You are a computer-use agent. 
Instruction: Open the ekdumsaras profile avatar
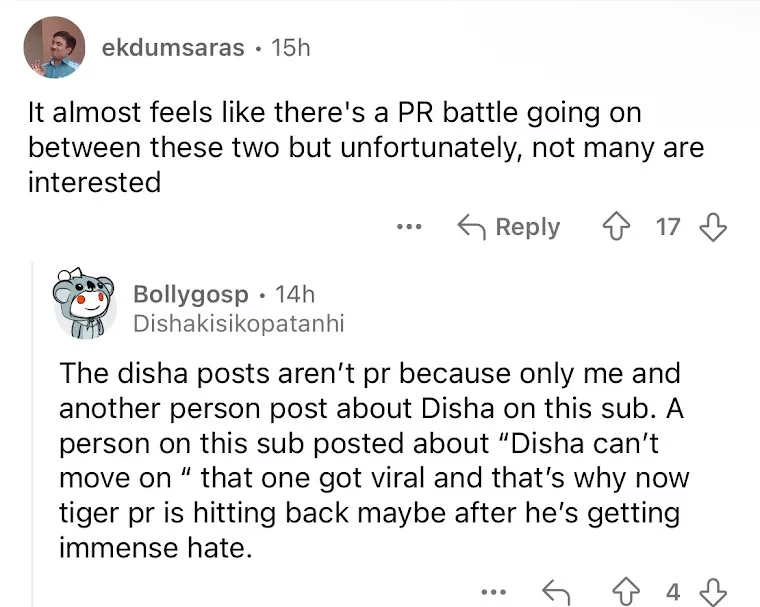(54, 47)
